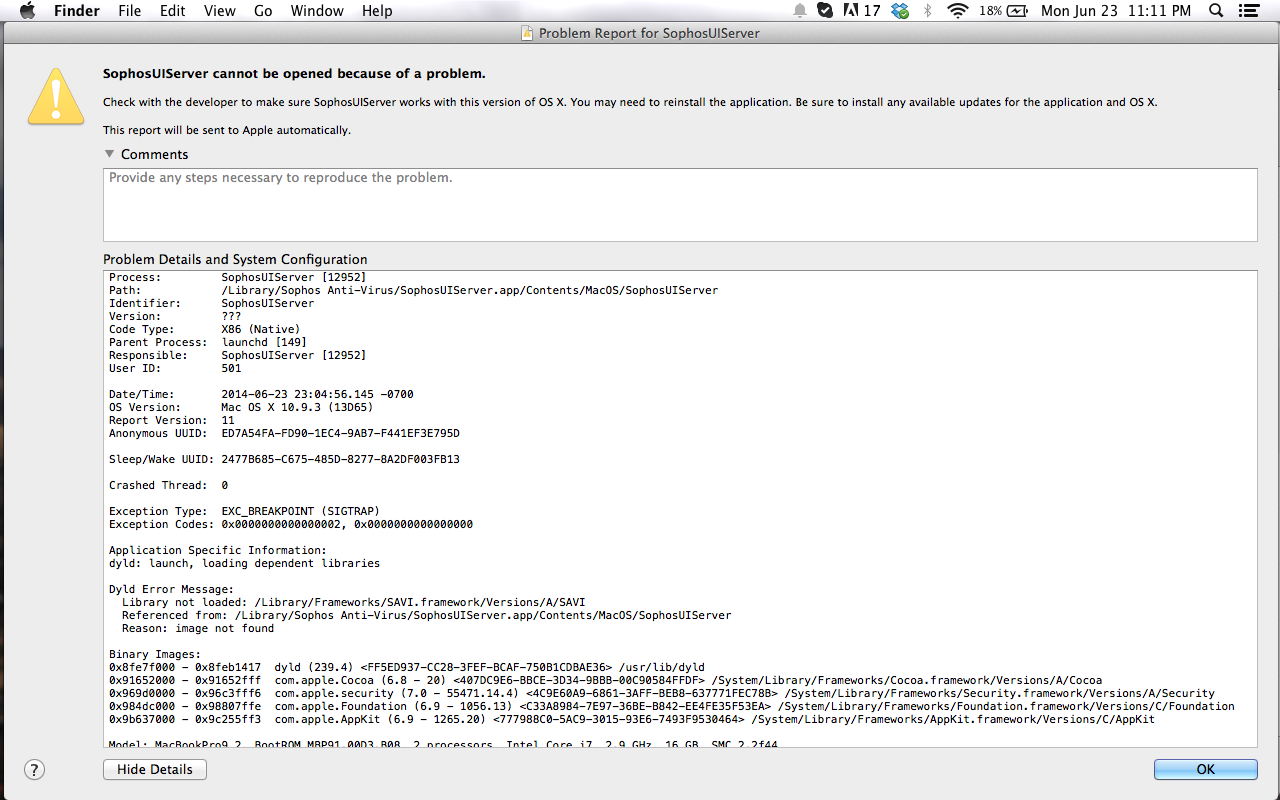Click the 'Problem Details and System Configuration' heading

[235, 259]
